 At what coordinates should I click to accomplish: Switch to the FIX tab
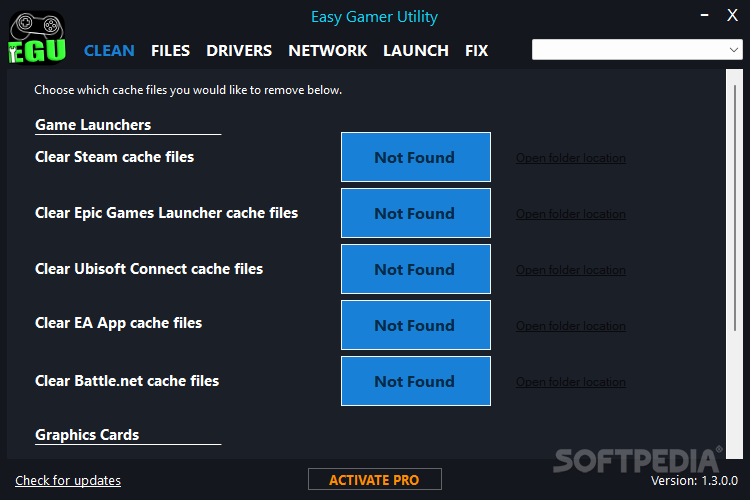[476, 51]
